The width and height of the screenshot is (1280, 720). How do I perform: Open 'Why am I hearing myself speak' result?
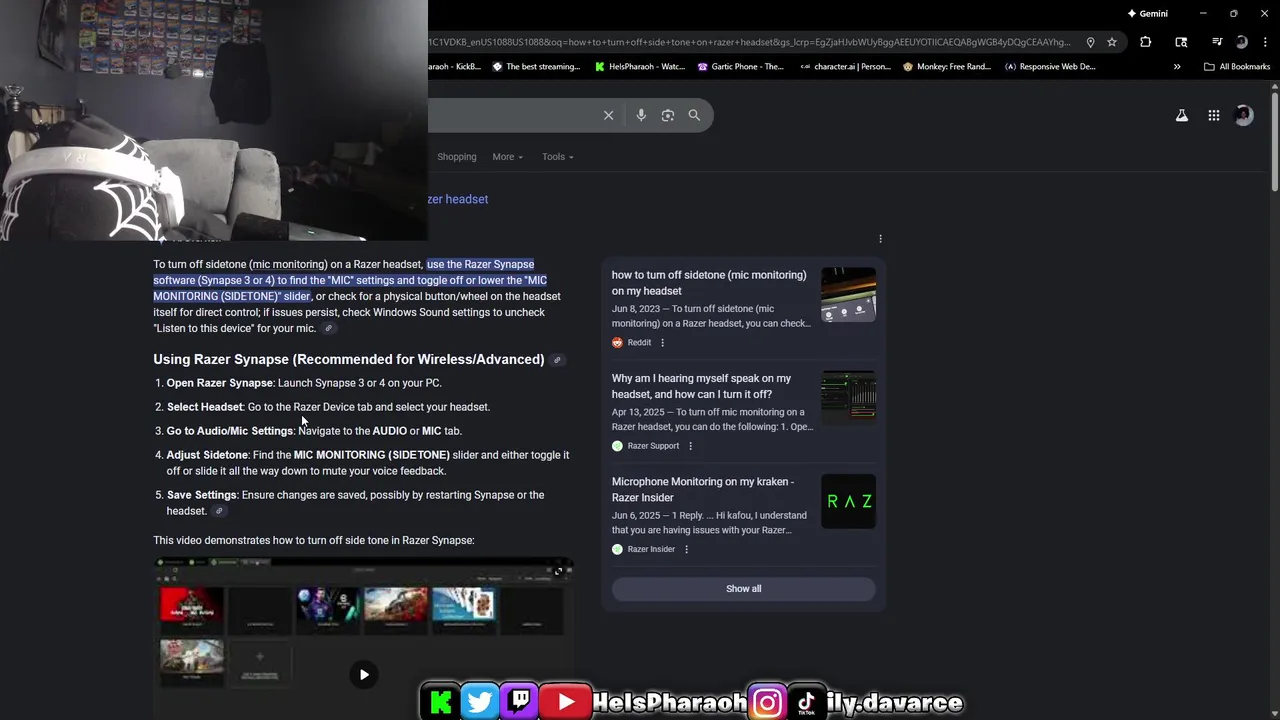pos(701,386)
